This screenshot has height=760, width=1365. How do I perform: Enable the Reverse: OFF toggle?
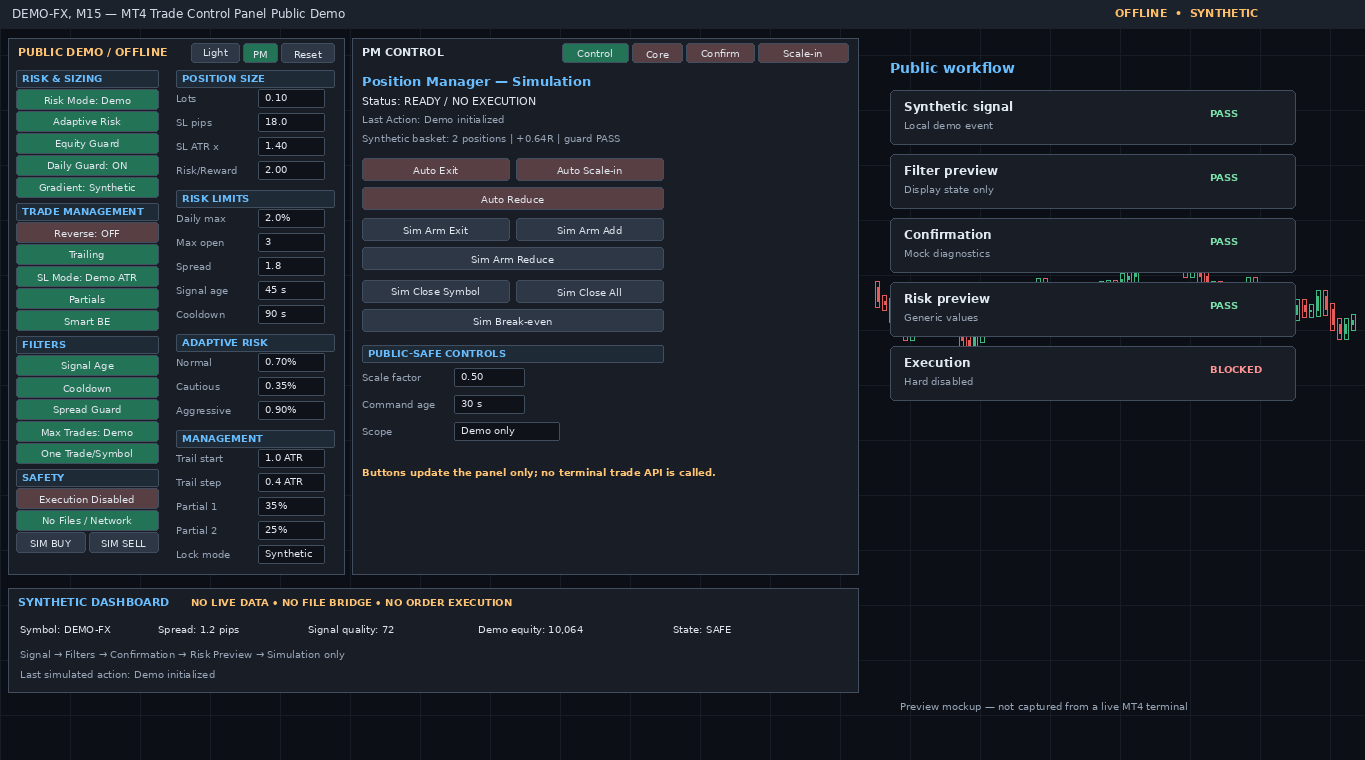[88, 233]
